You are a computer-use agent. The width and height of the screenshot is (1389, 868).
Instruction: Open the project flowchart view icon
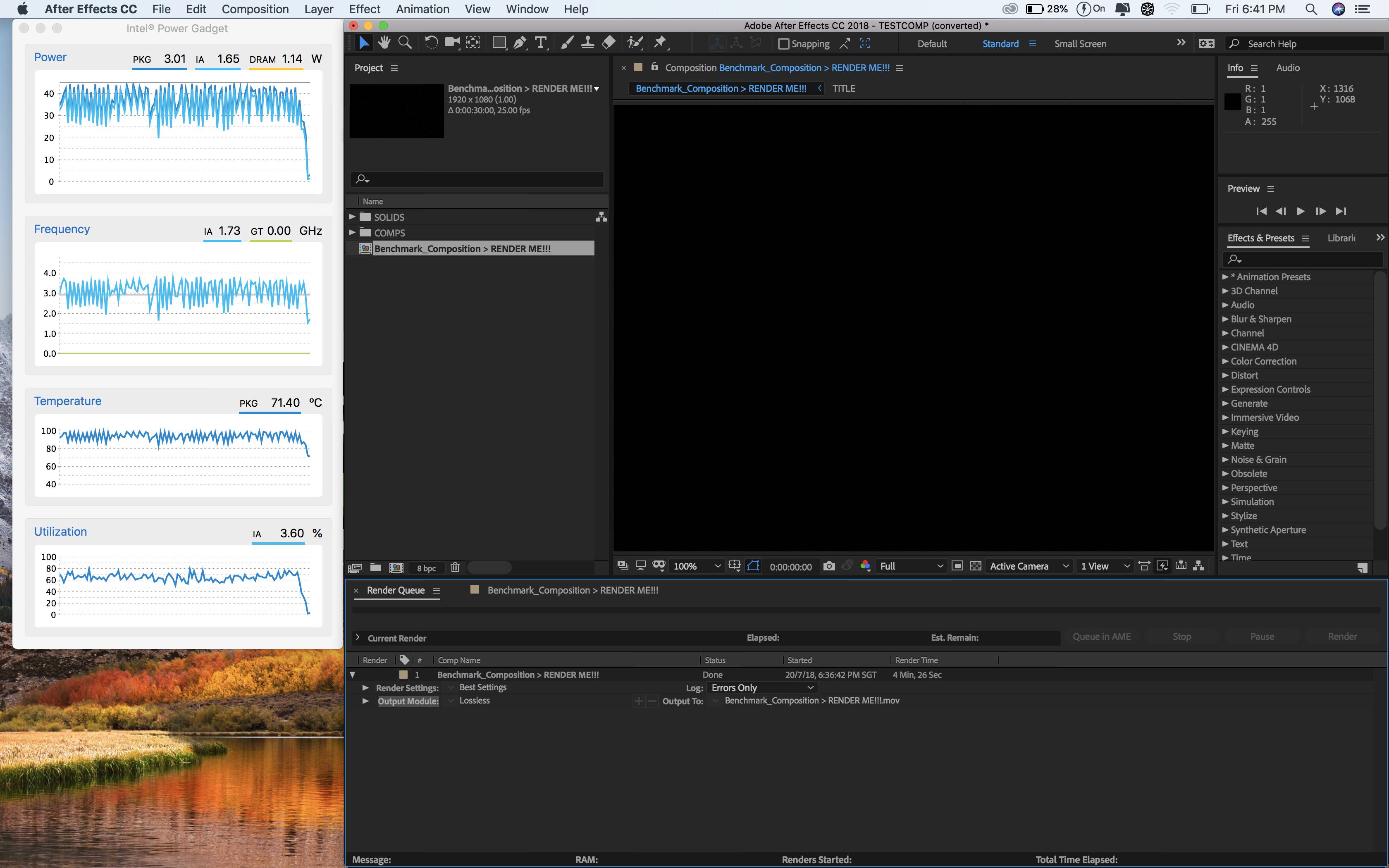click(601, 217)
